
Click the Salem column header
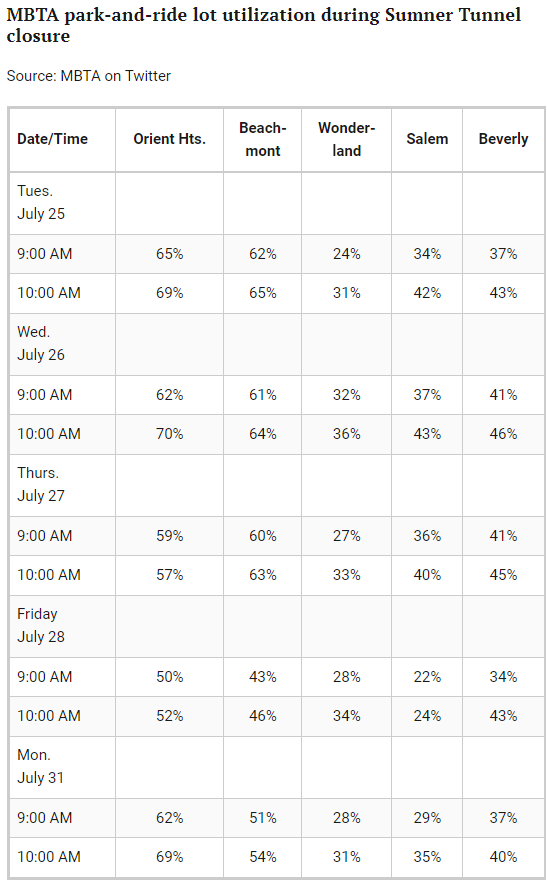[427, 139]
